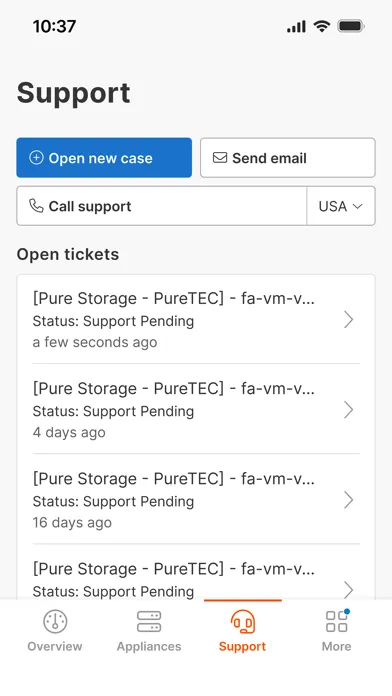
Task: Tap the Wi-Fi icon in status bar
Action: (321, 26)
